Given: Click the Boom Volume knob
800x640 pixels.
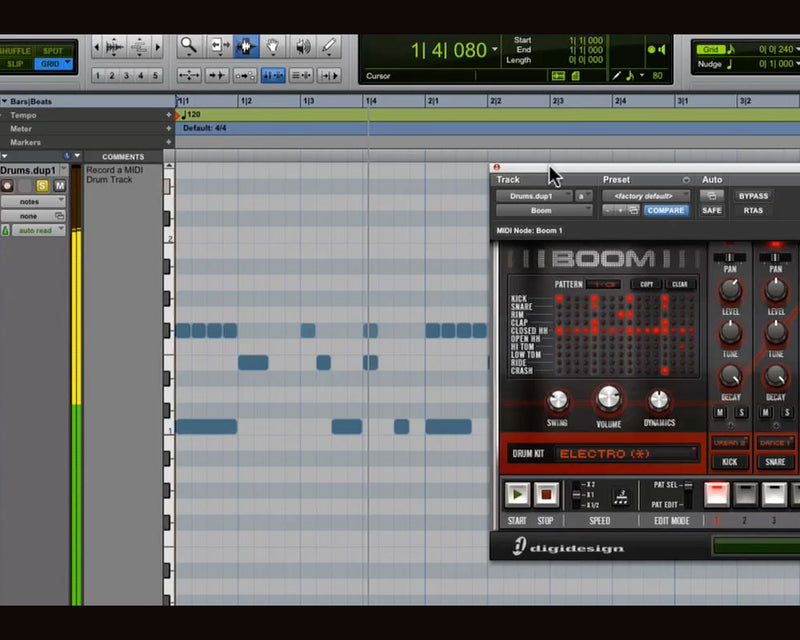Looking at the screenshot, I should (x=608, y=400).
